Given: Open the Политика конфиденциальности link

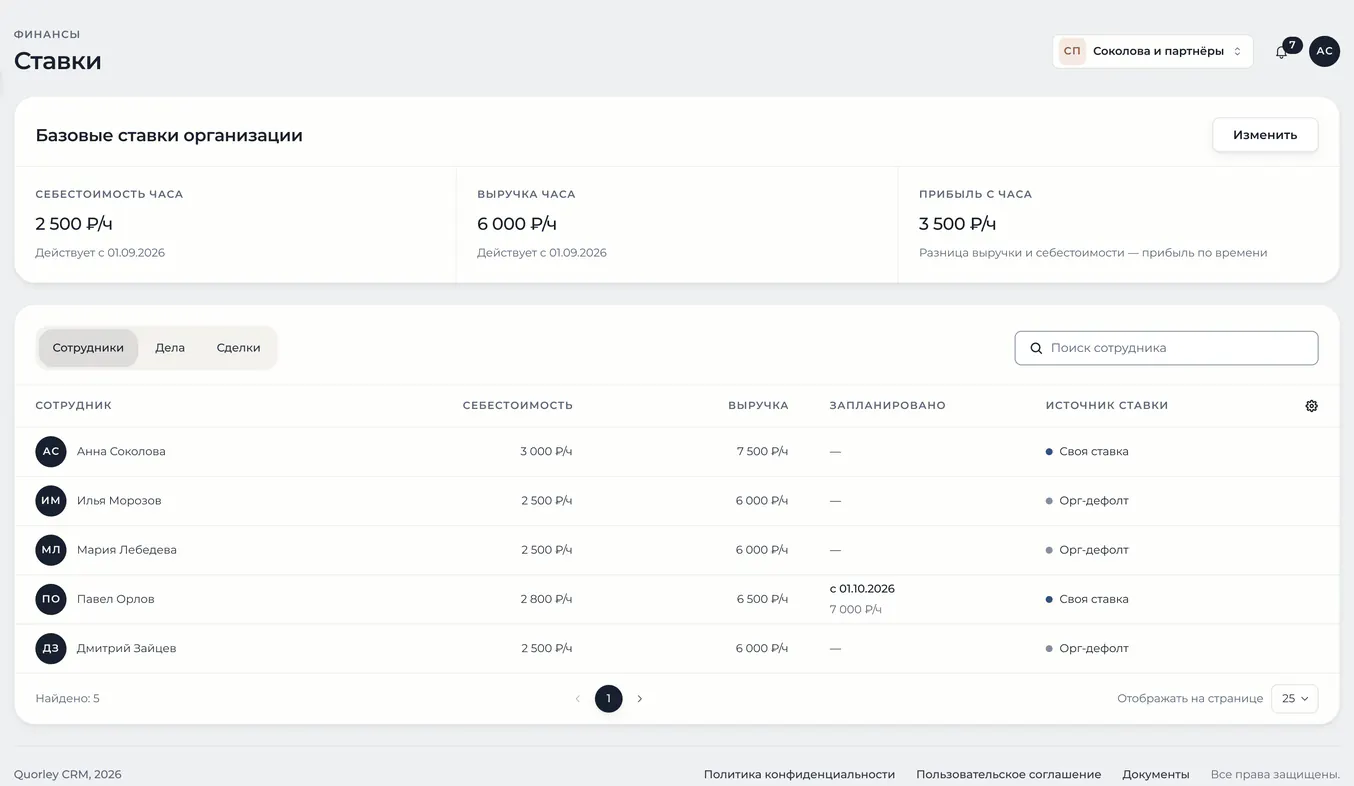Looking at the screenshot, I should 799,774.
